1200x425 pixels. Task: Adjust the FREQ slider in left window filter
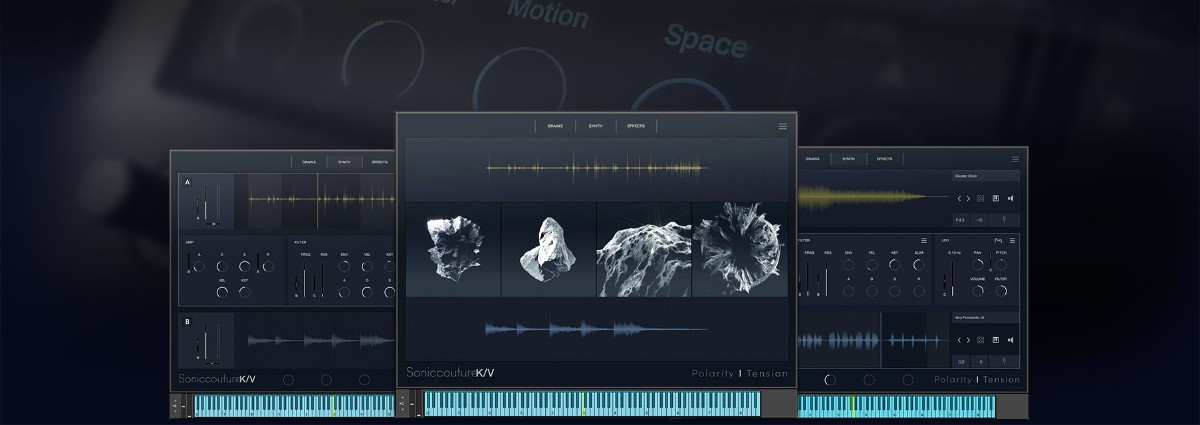coord(304,280)
